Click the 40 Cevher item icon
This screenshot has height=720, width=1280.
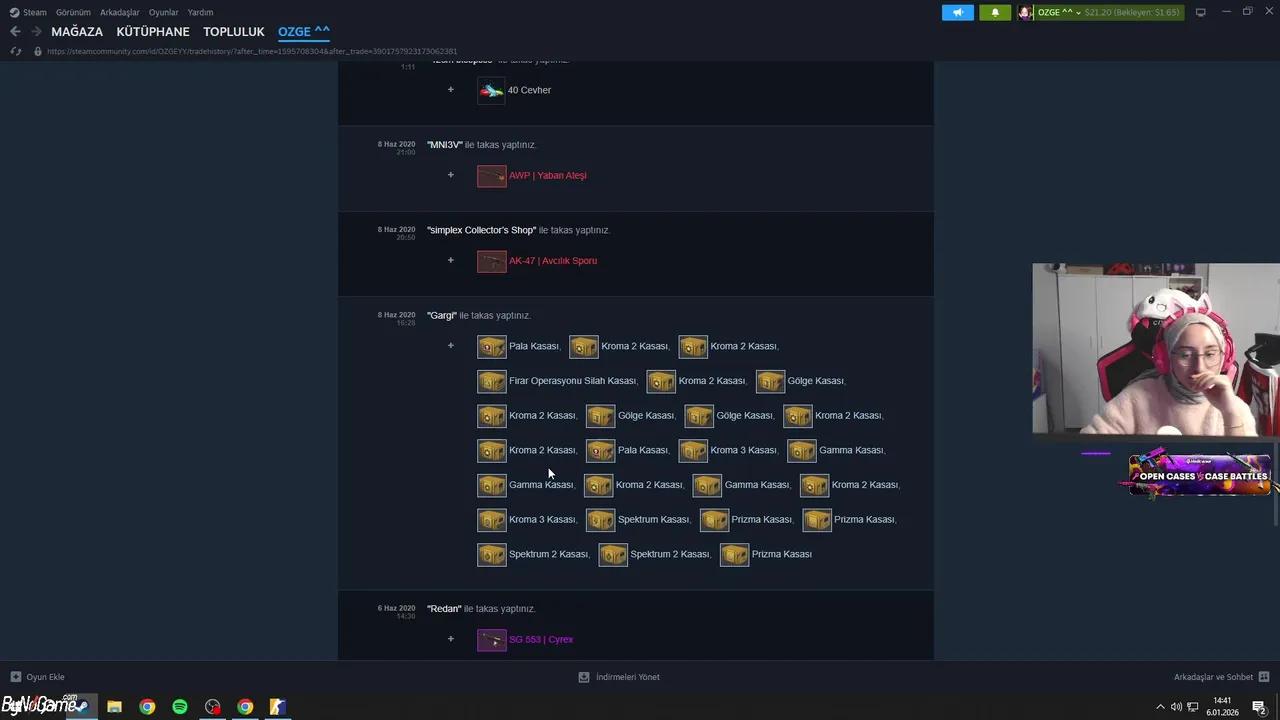pos(491,90)
